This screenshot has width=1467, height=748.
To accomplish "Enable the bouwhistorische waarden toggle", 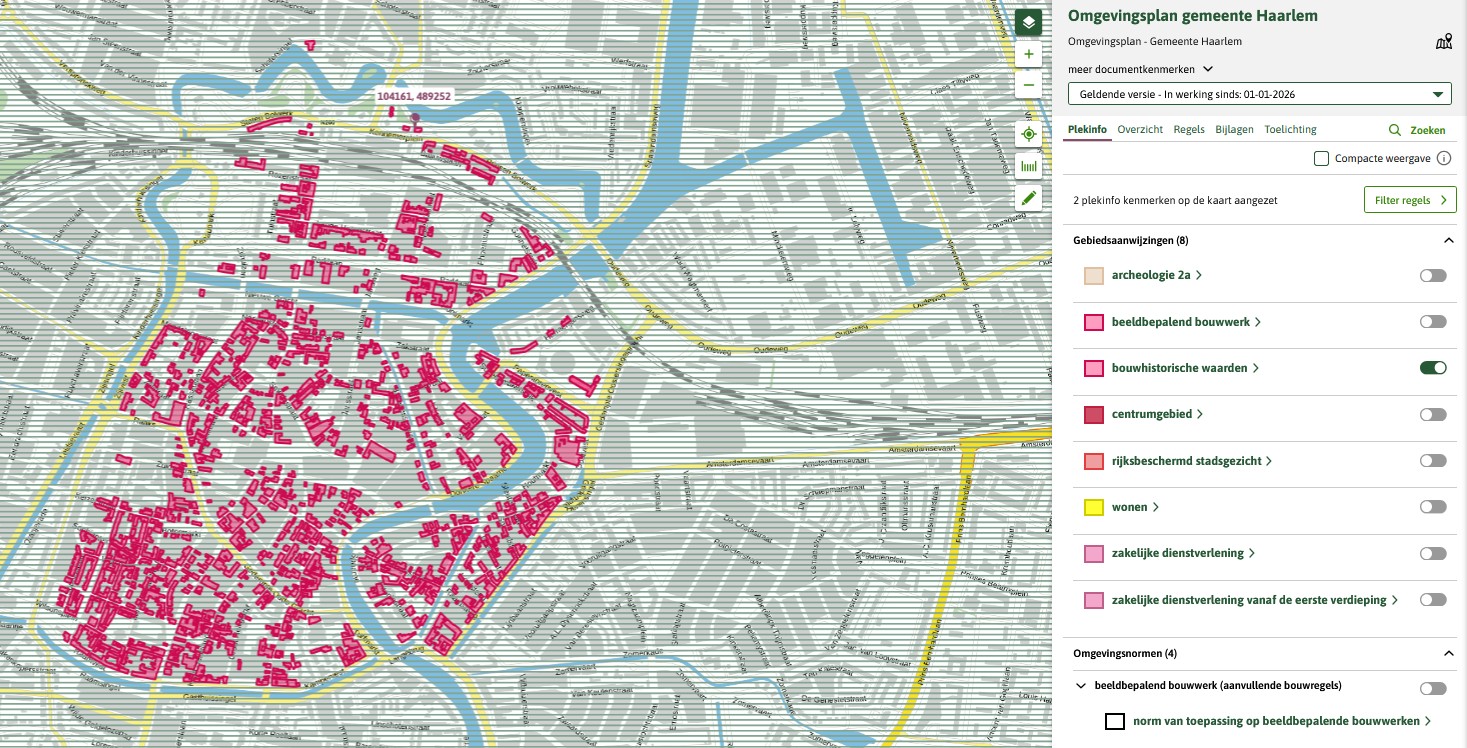I will tap(1432, 367).
